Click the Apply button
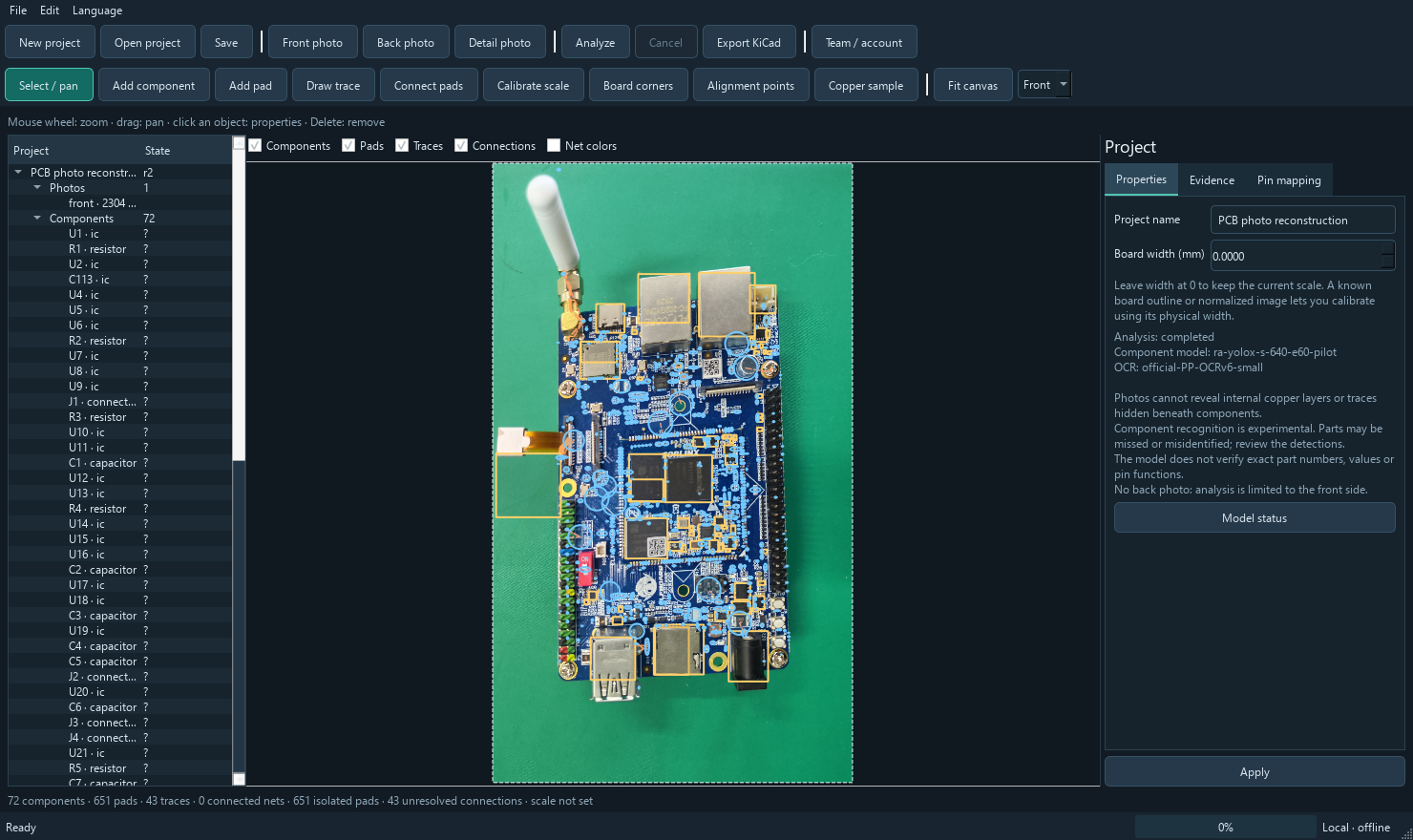Screen dimensions: 1413x840 point(1255,772)
